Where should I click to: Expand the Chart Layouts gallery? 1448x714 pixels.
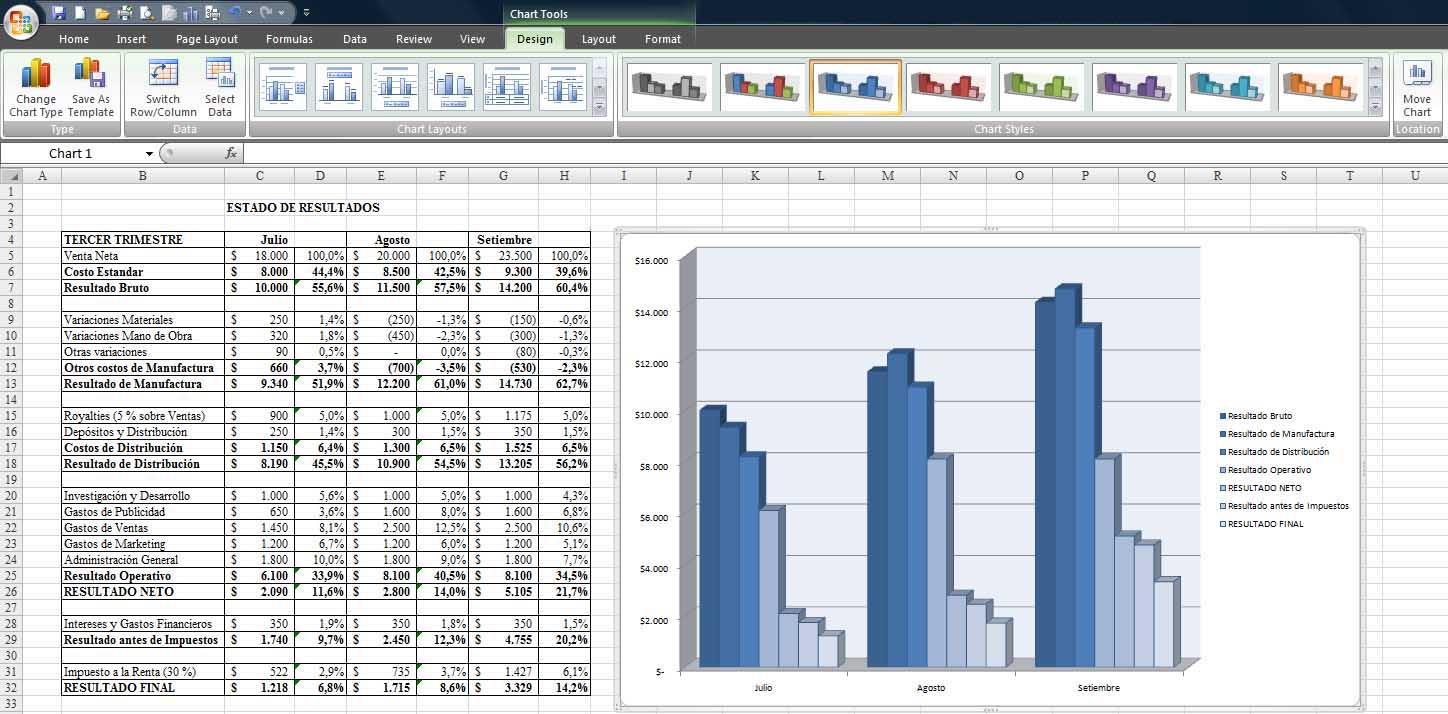click(x=600, y=107)
